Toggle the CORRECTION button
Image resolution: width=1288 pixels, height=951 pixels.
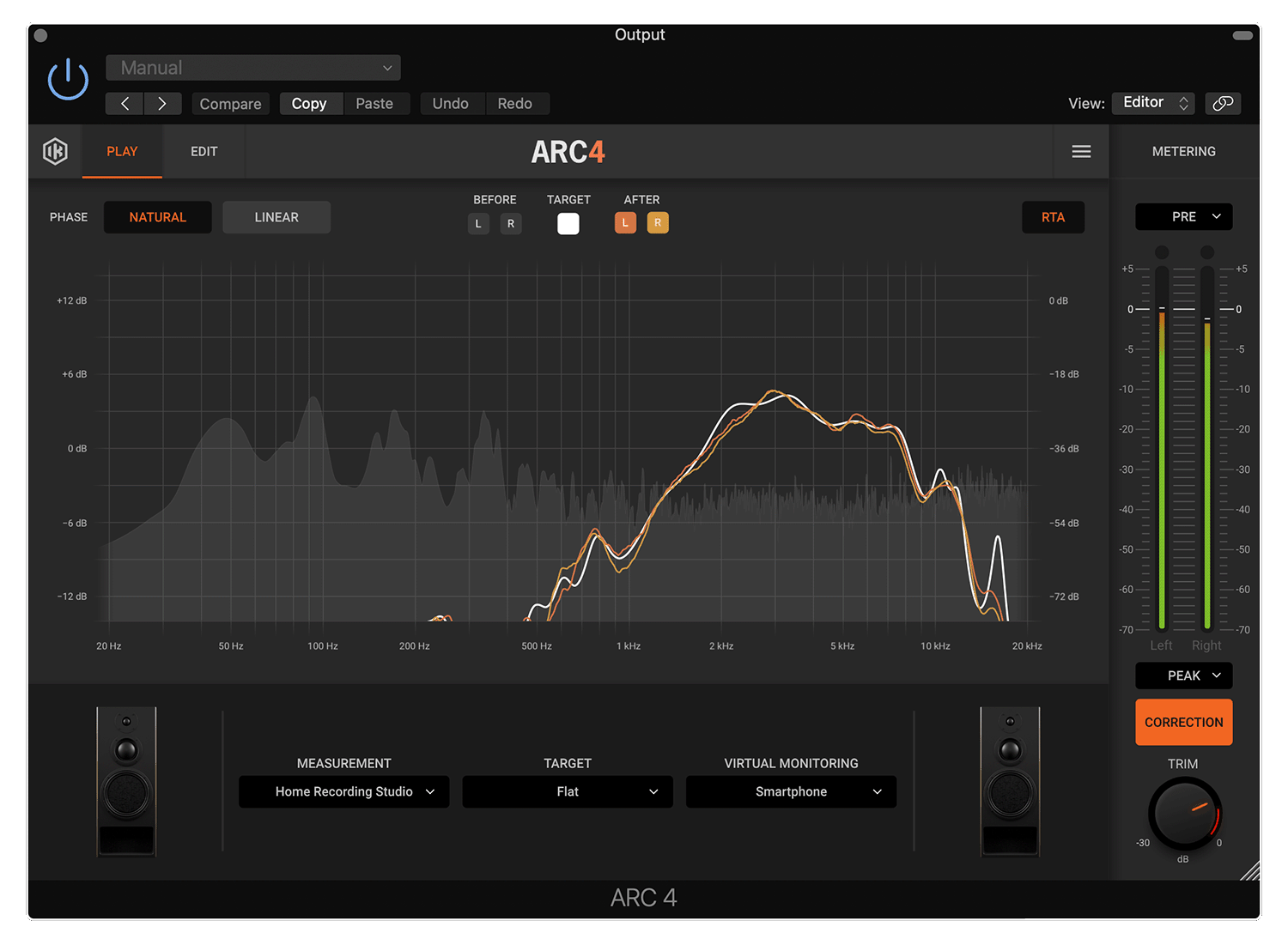[1183, 722]
